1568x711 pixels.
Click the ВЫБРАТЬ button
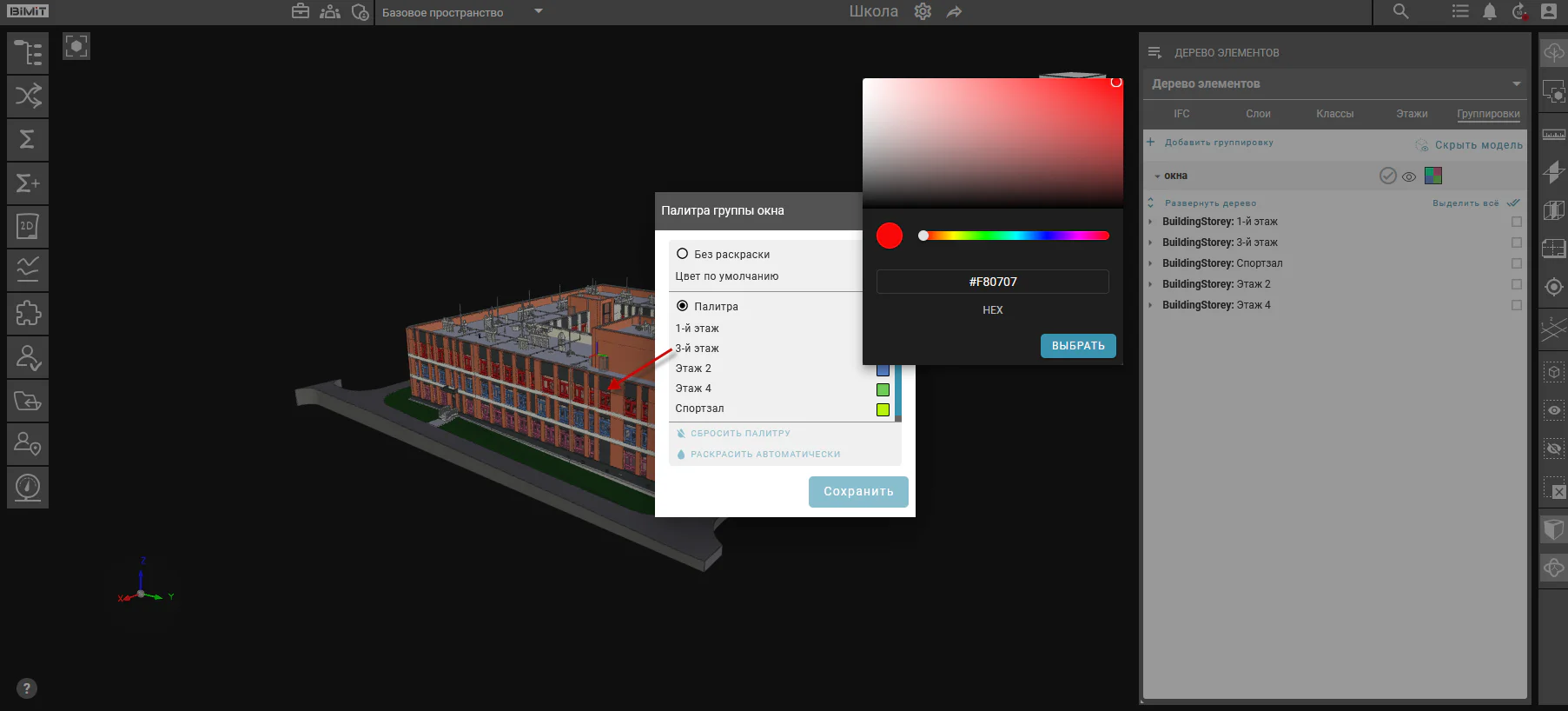(x=1078, y=346)
